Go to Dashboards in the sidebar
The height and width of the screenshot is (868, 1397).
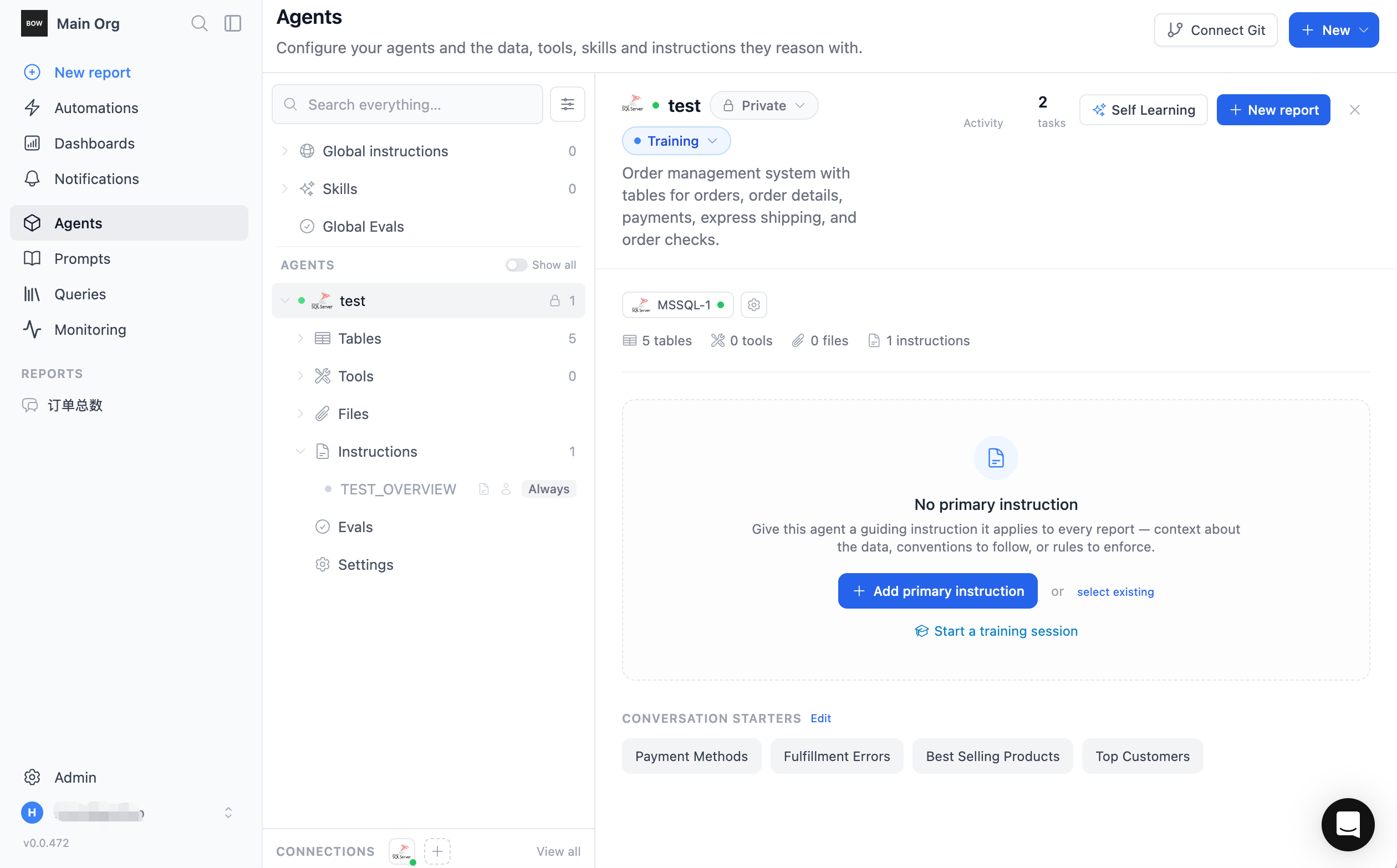(129, 144)
